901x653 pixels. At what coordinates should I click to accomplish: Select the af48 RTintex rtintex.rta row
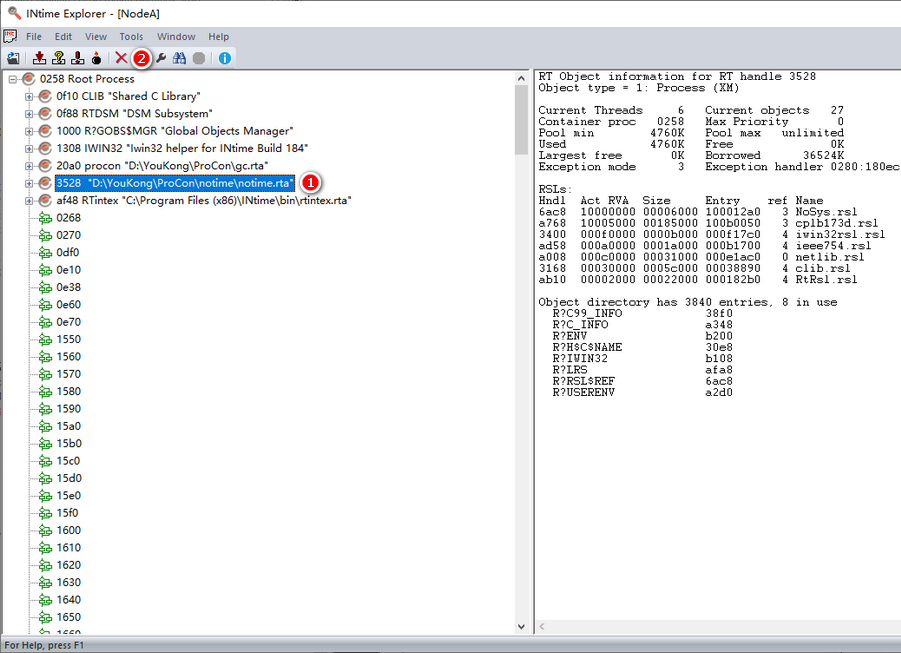203,200
